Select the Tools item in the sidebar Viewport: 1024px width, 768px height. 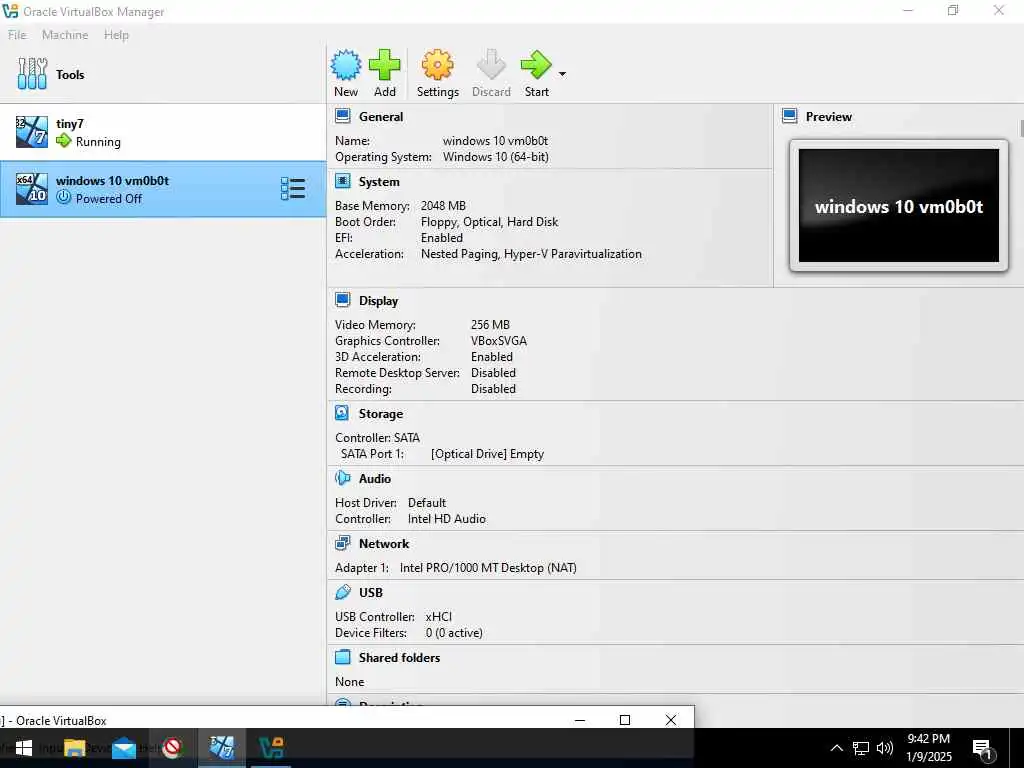point(163,74)
